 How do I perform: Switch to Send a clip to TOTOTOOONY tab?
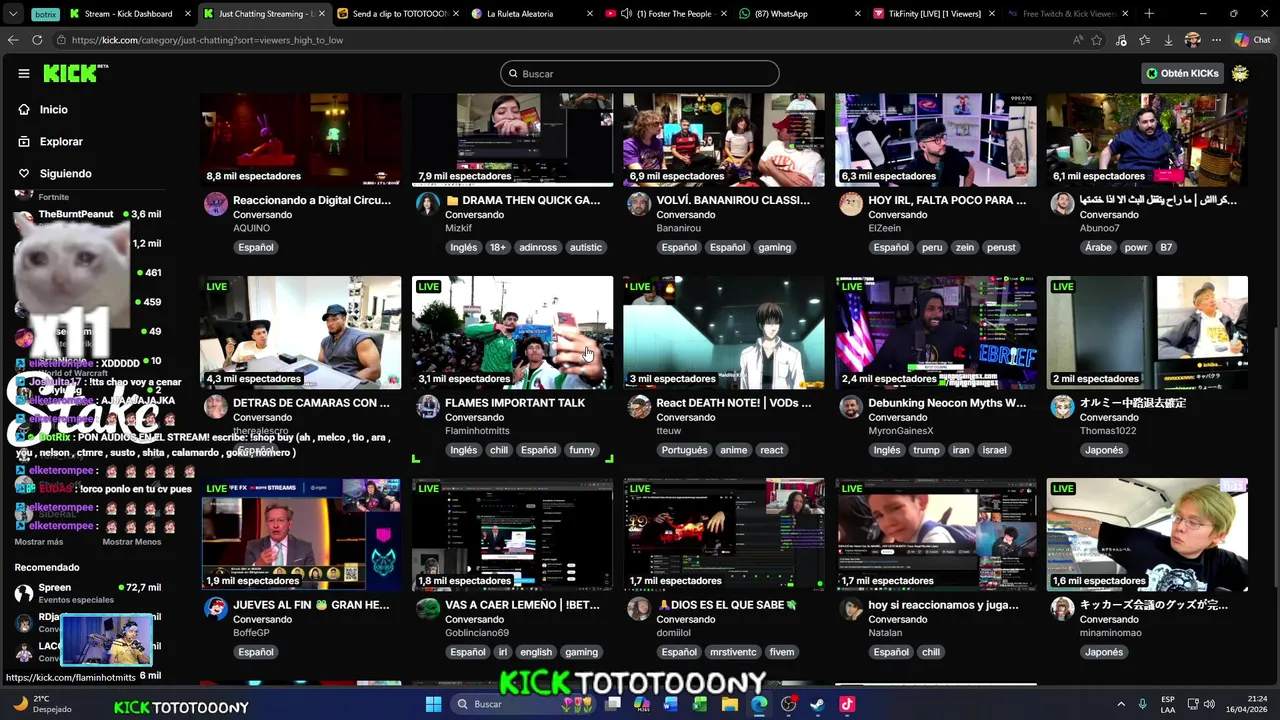(x=397, y=14)
